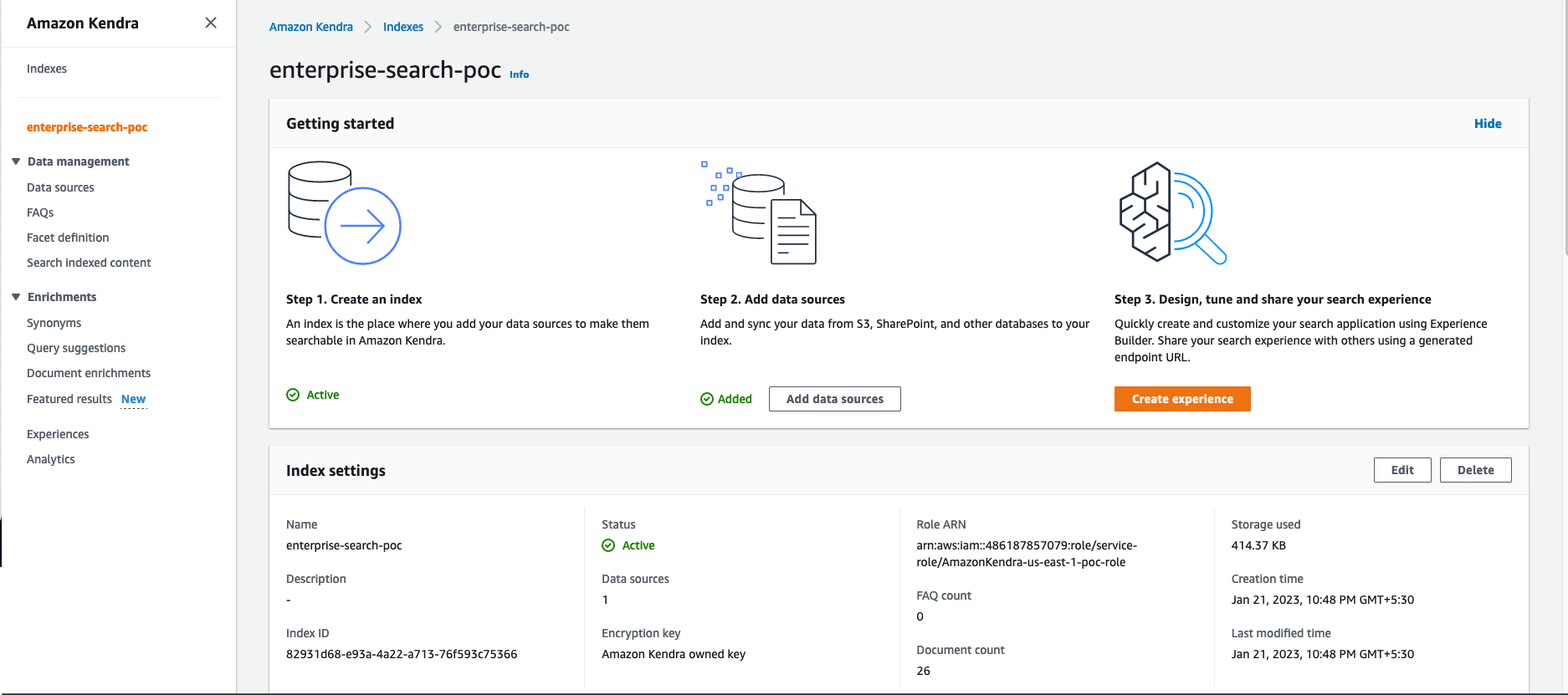1568x695 pixels.
Task: Open Synonyms under Enrichments
Action: tap(54, 323)
